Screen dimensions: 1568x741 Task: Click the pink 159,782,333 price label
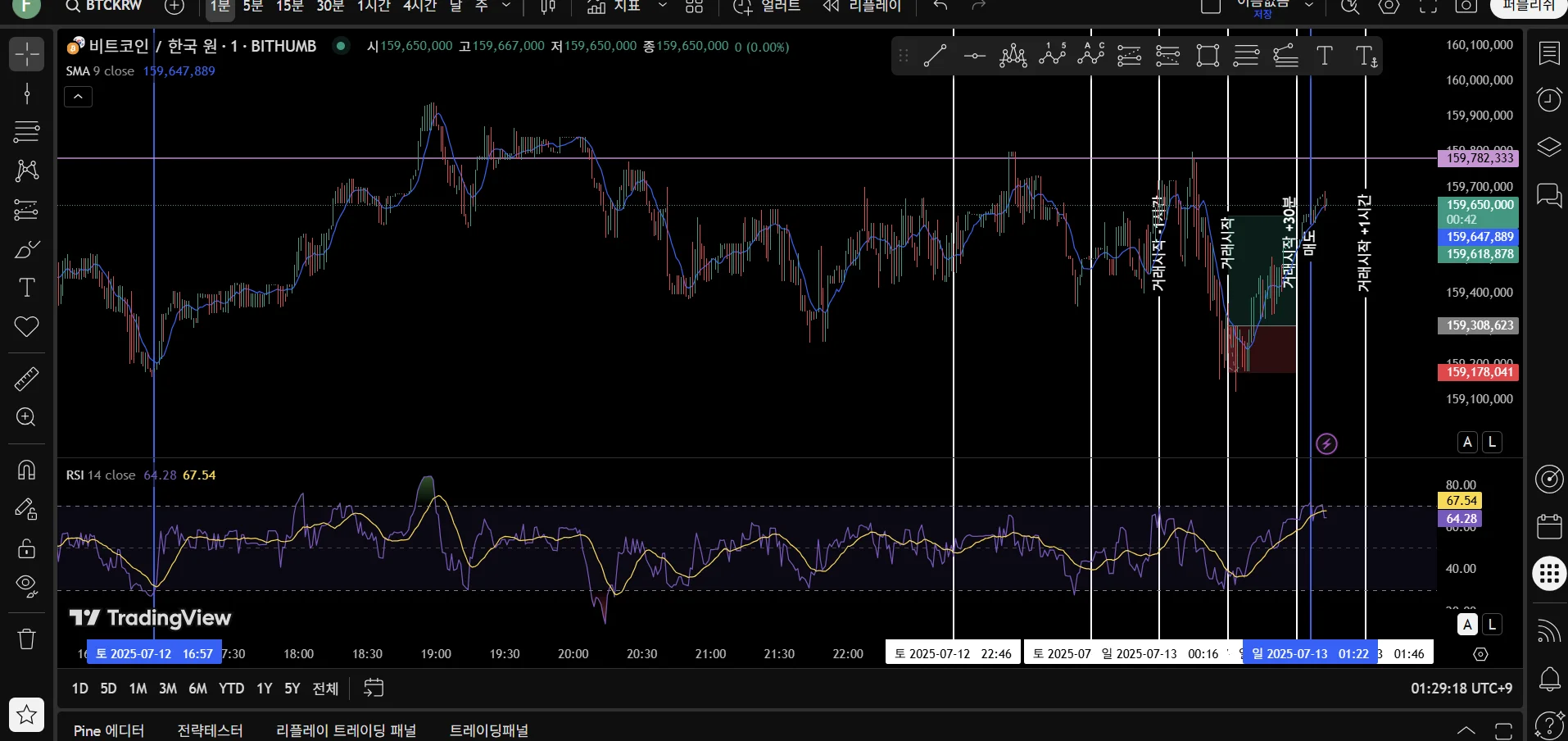point(1479,158)
